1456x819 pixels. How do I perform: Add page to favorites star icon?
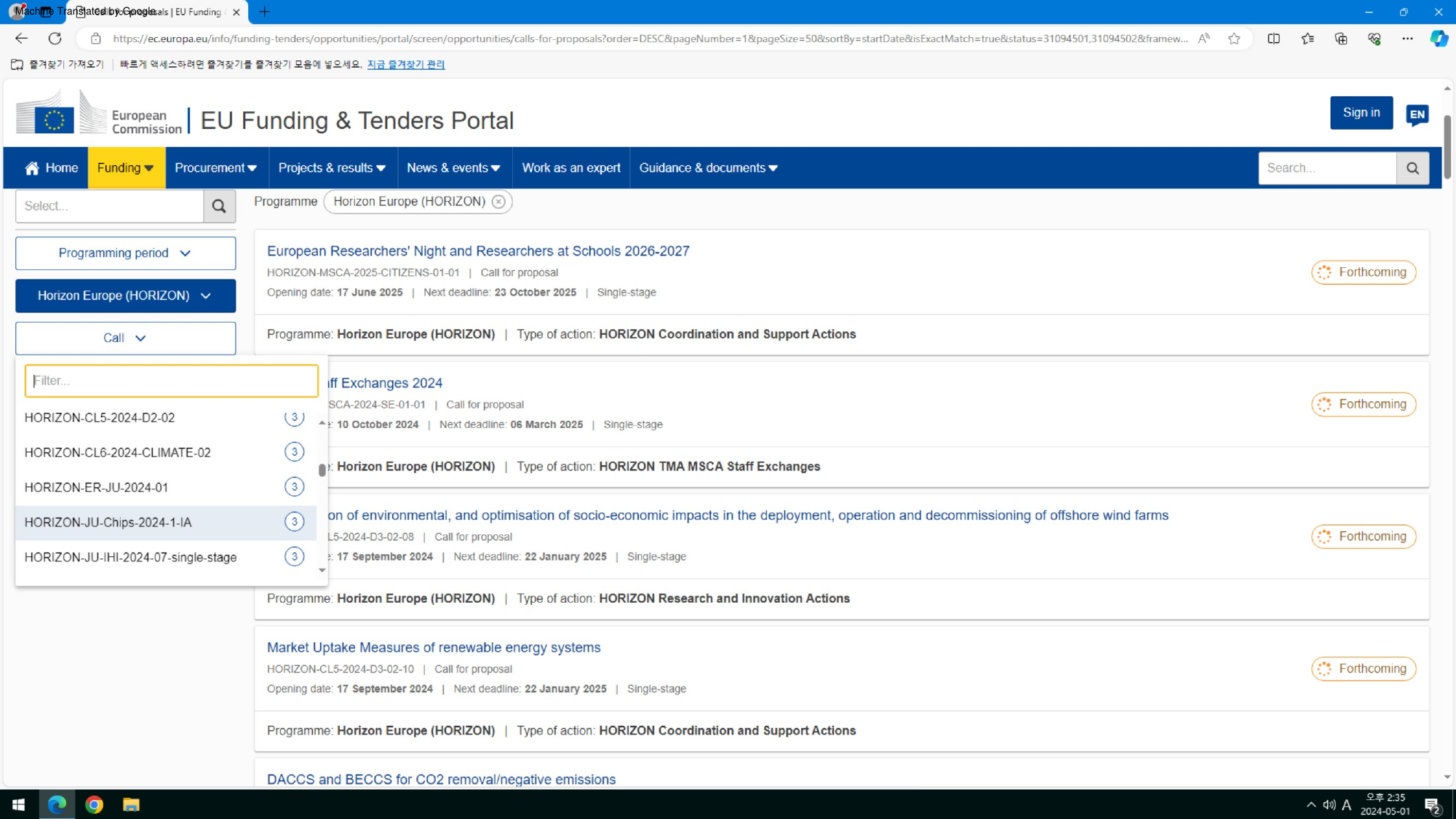1234,39
